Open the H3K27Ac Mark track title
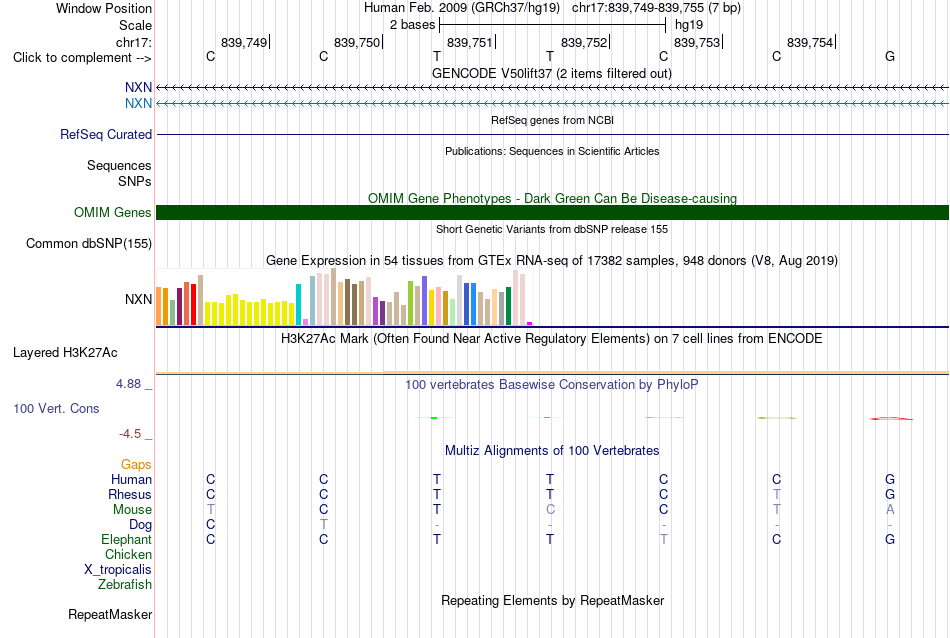This screenshot has height=638, width=950. (x=551, y=338)
